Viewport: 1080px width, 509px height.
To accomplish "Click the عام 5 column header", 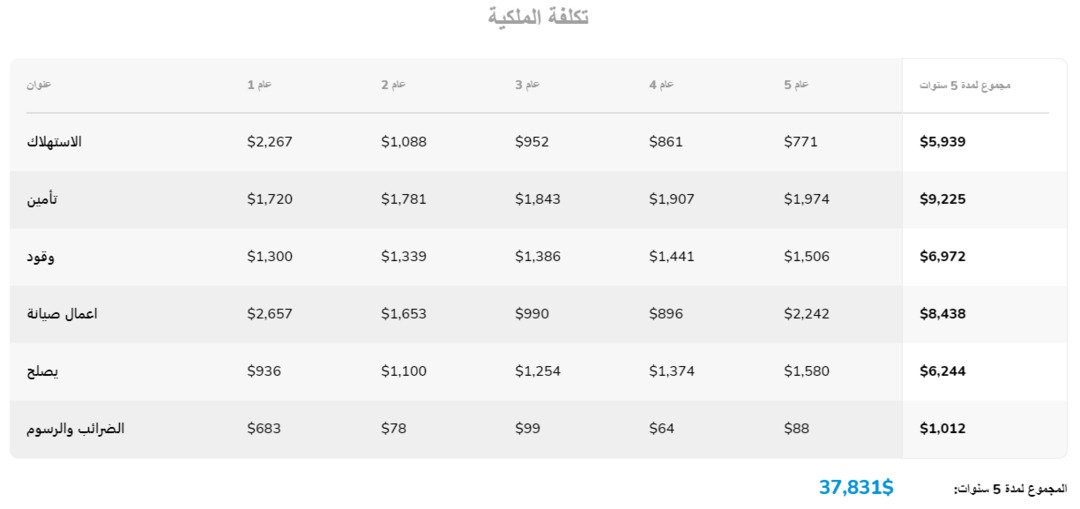I will [795, 85].
